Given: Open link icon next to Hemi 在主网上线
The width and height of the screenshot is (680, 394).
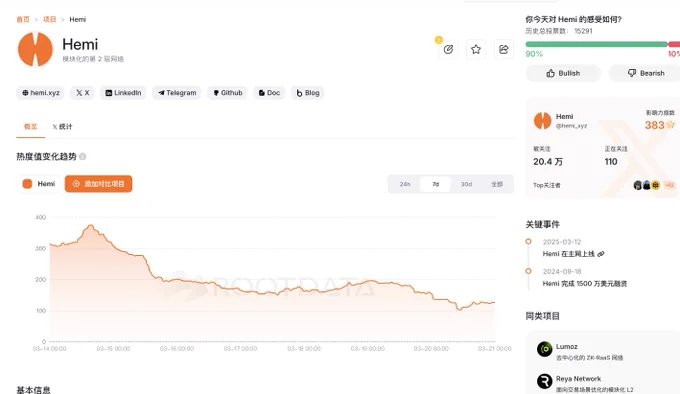Looking at the screenshot, I should [x=601, y=254].
